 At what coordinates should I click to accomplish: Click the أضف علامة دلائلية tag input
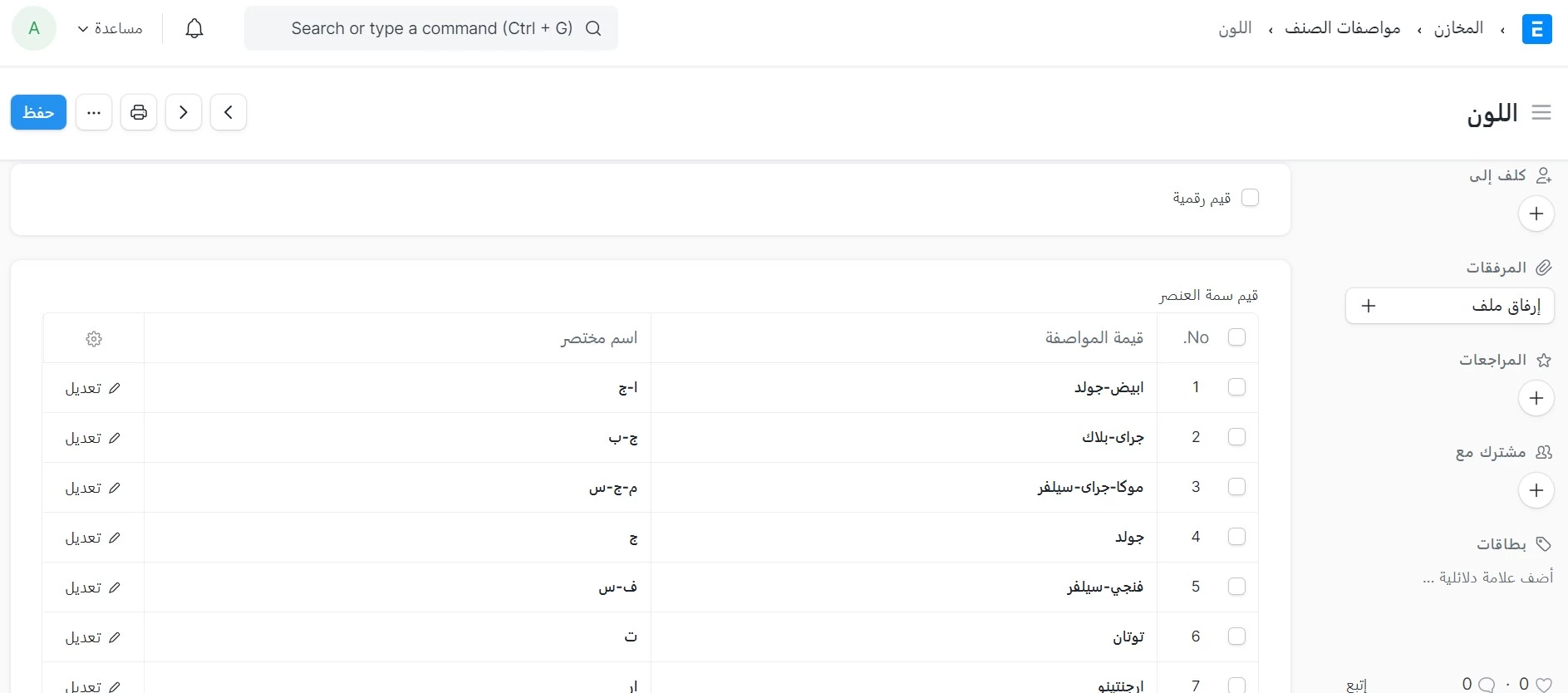[1487, 577]
